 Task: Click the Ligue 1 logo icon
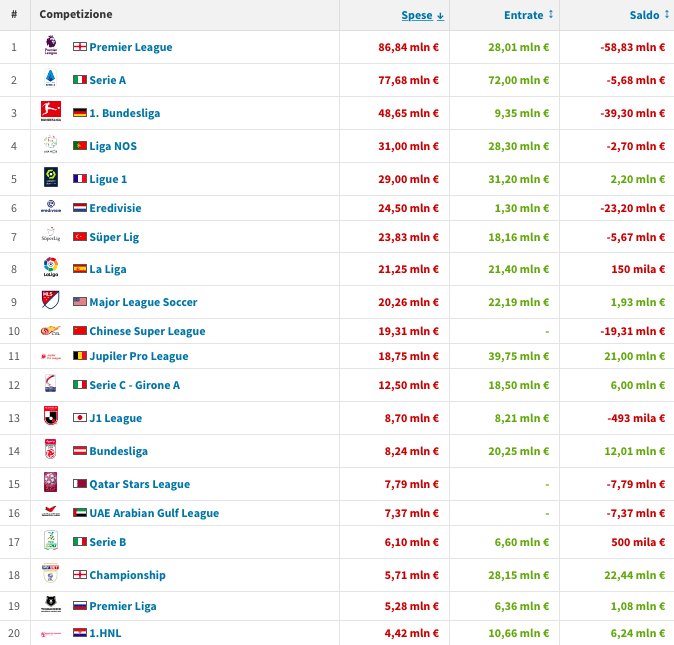coord(51,178)
